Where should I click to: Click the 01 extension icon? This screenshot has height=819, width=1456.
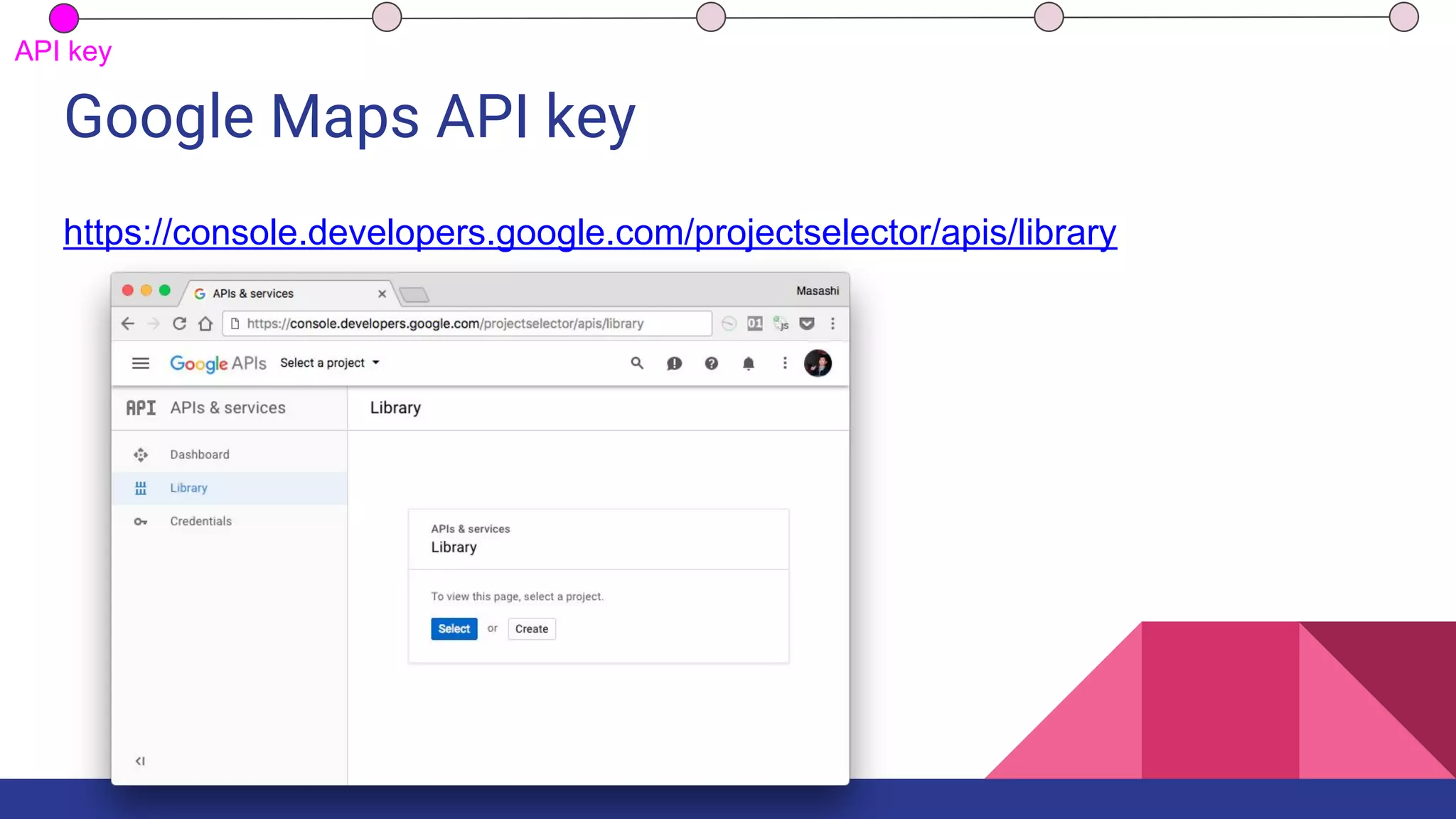[x=755, y=323]
